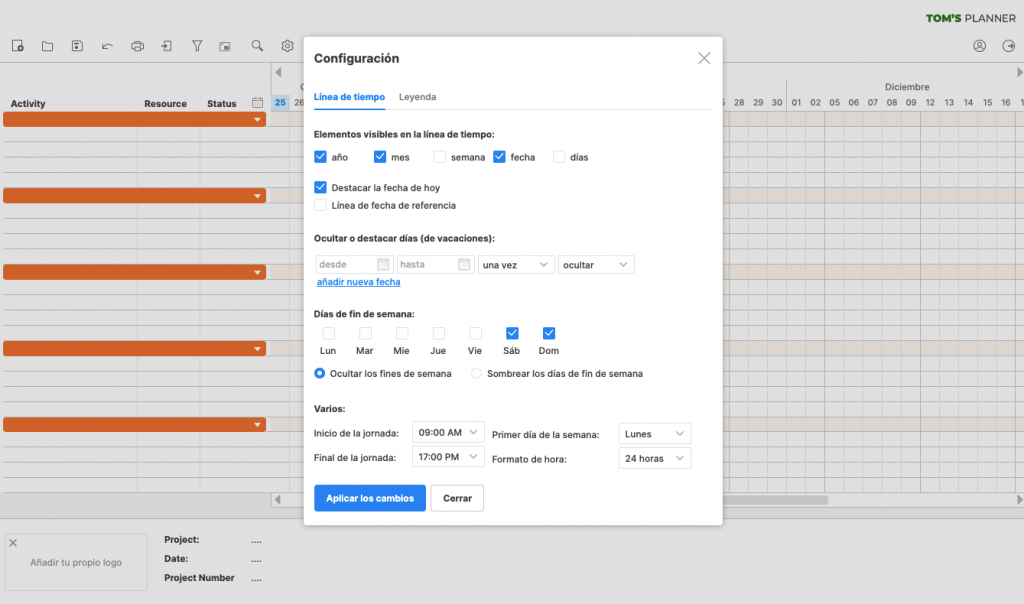Click the calendar icon beside Status column
The image size is (1024, 604).
[x=257, y=103]
